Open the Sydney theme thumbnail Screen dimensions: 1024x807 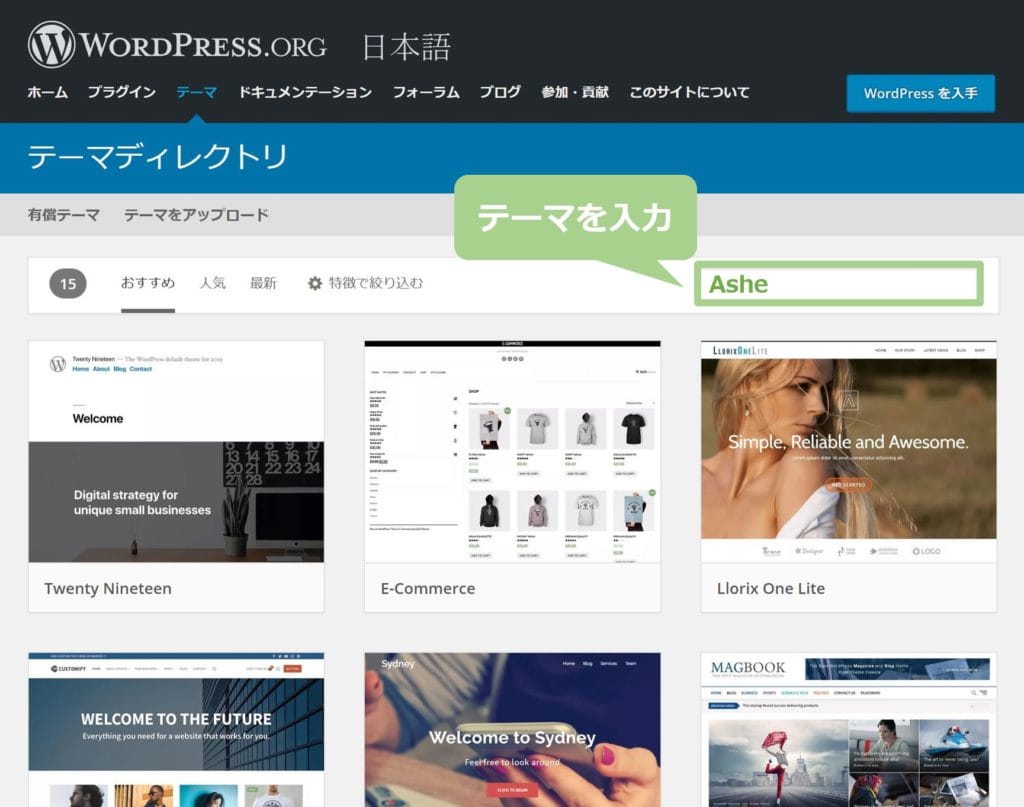point(513,729)
